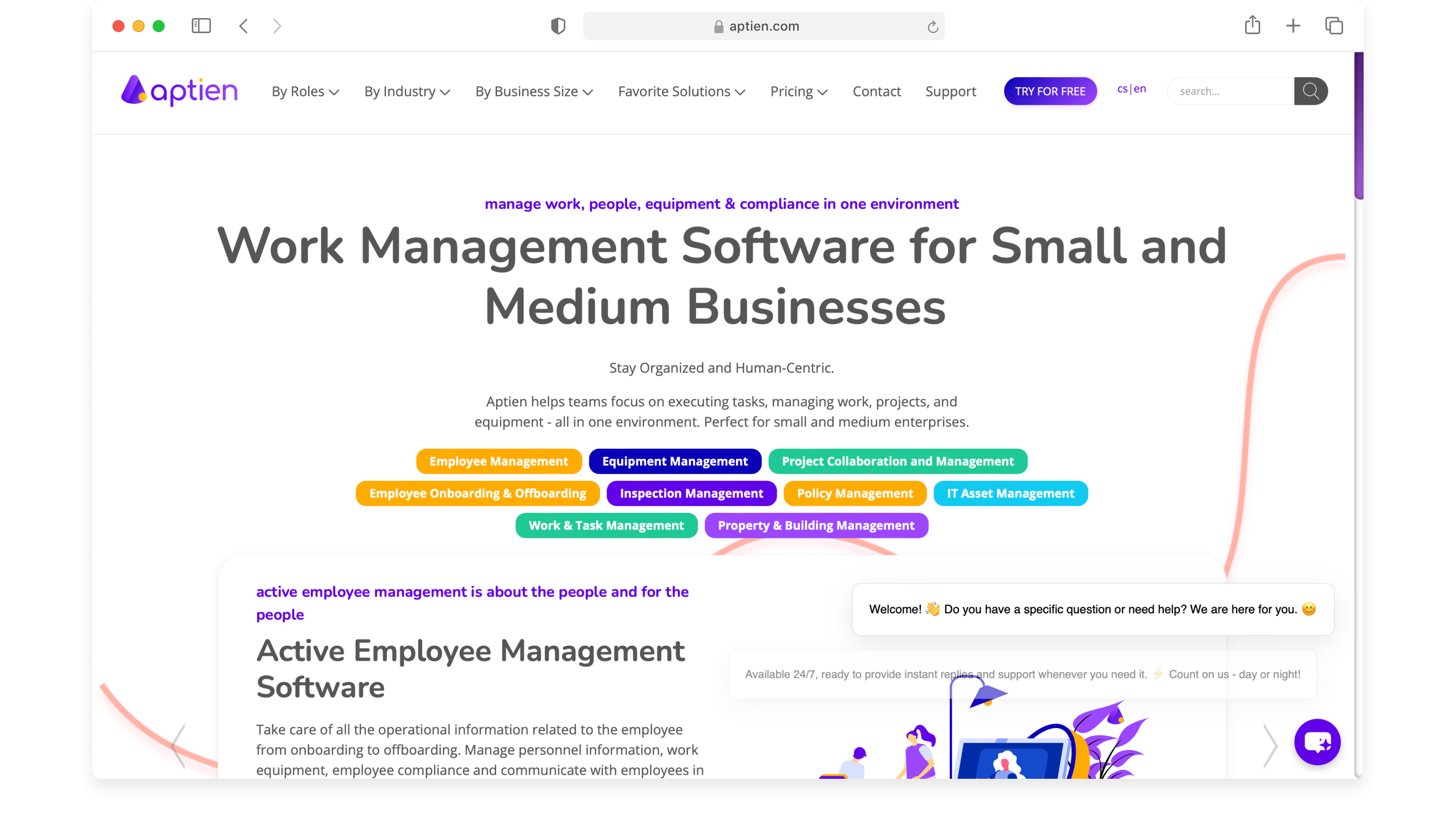Image resolution: width=1456 pixels, height=838 pixels.
Task: Open the Pricing dropdown menu
Action: [x=798, y=91]
